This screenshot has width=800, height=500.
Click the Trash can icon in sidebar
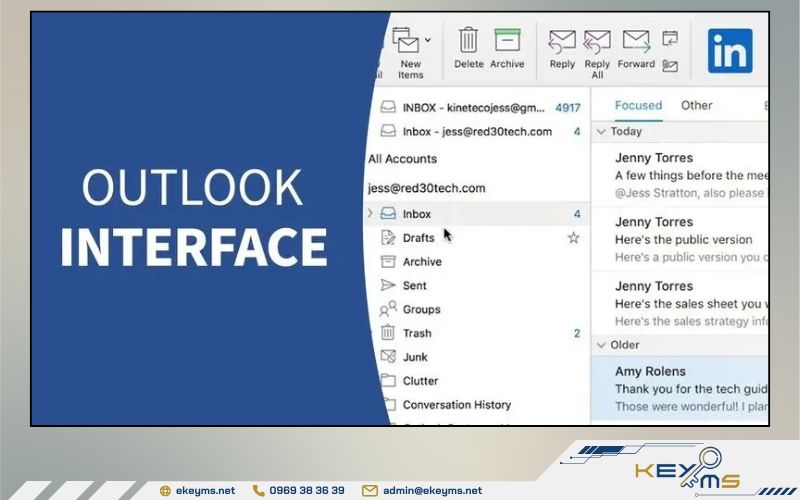(388, 333)
